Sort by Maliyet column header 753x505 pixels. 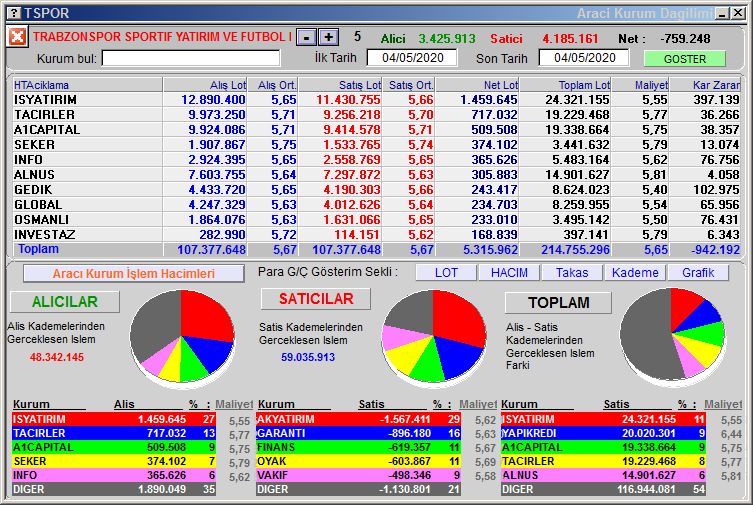[640, 85]
